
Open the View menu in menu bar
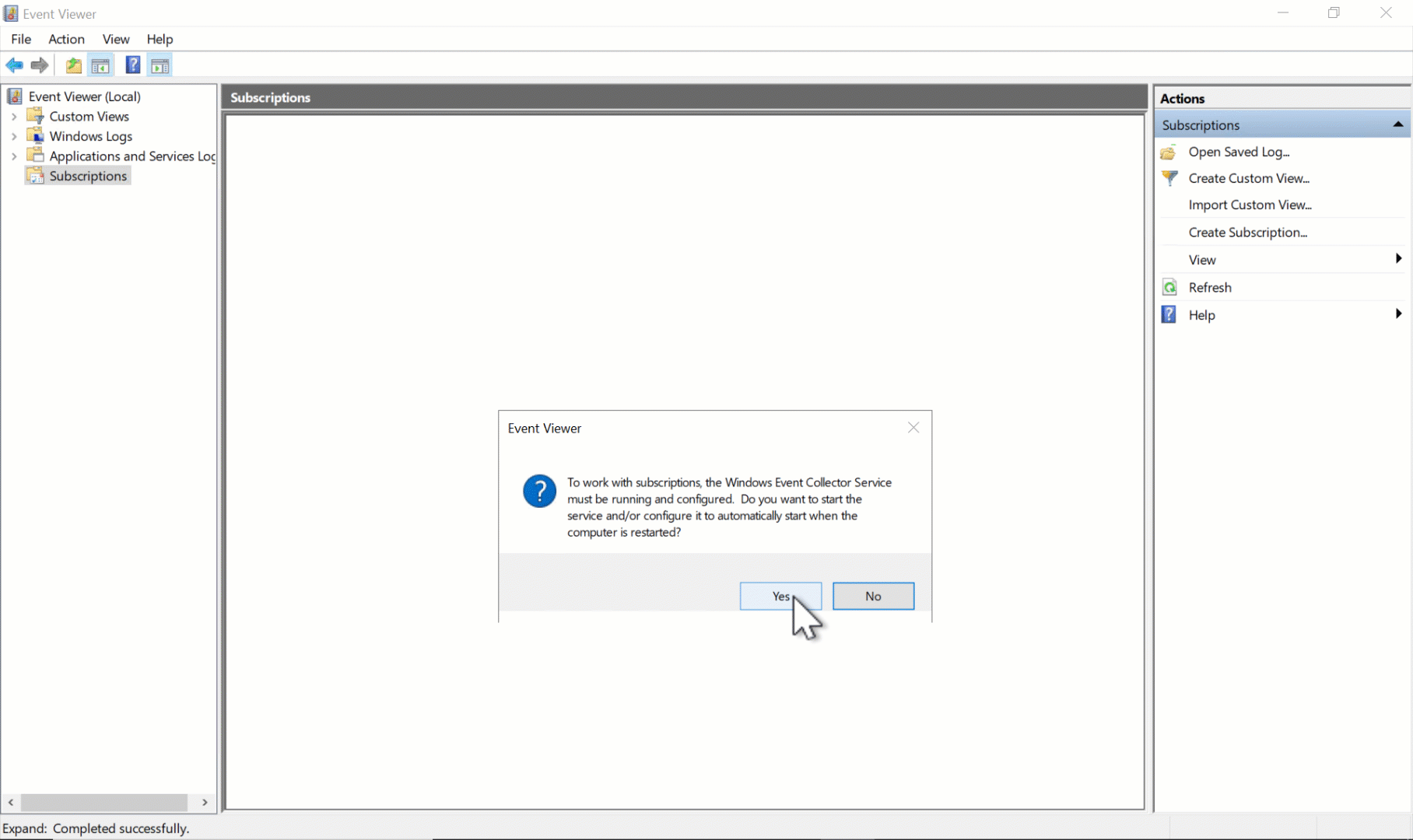coord(116,39)
